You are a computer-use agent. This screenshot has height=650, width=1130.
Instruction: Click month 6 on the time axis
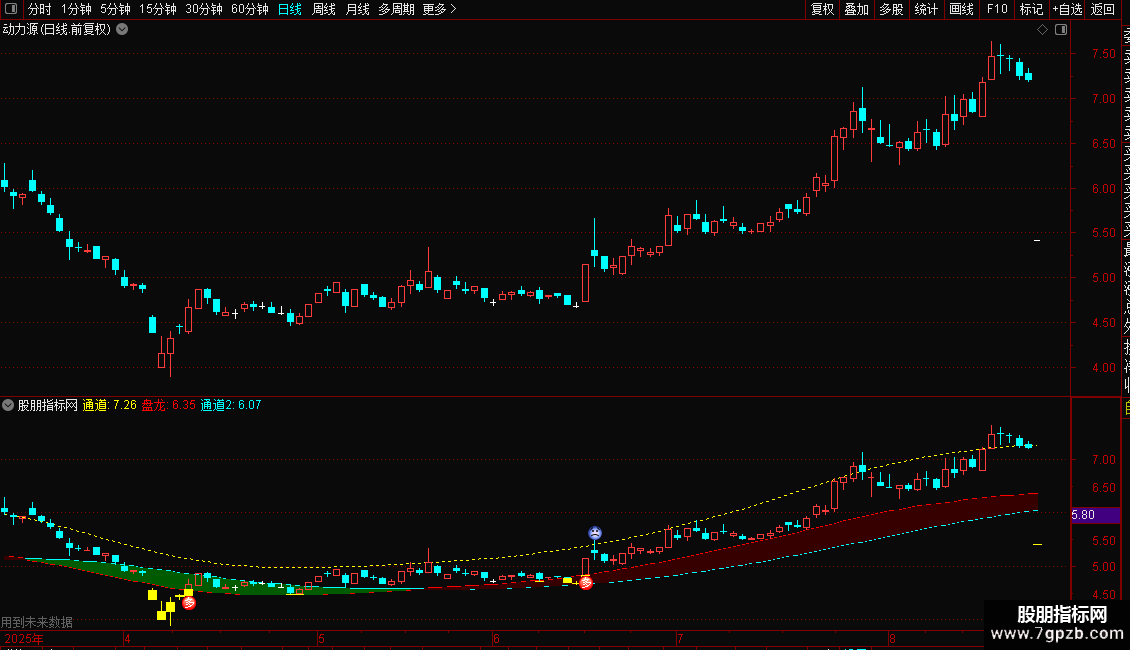(x=496, y=639)
